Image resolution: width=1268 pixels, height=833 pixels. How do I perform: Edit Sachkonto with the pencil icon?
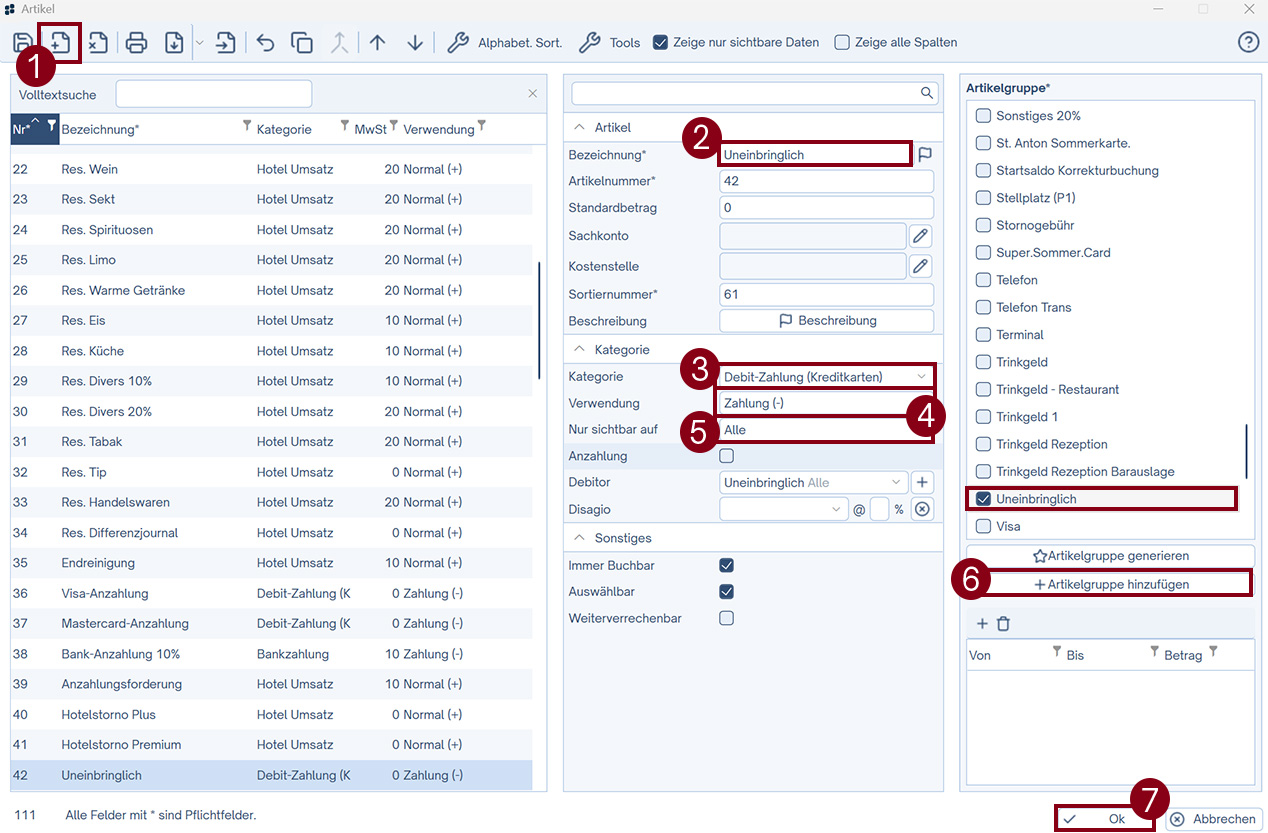[x=920, y=236]
